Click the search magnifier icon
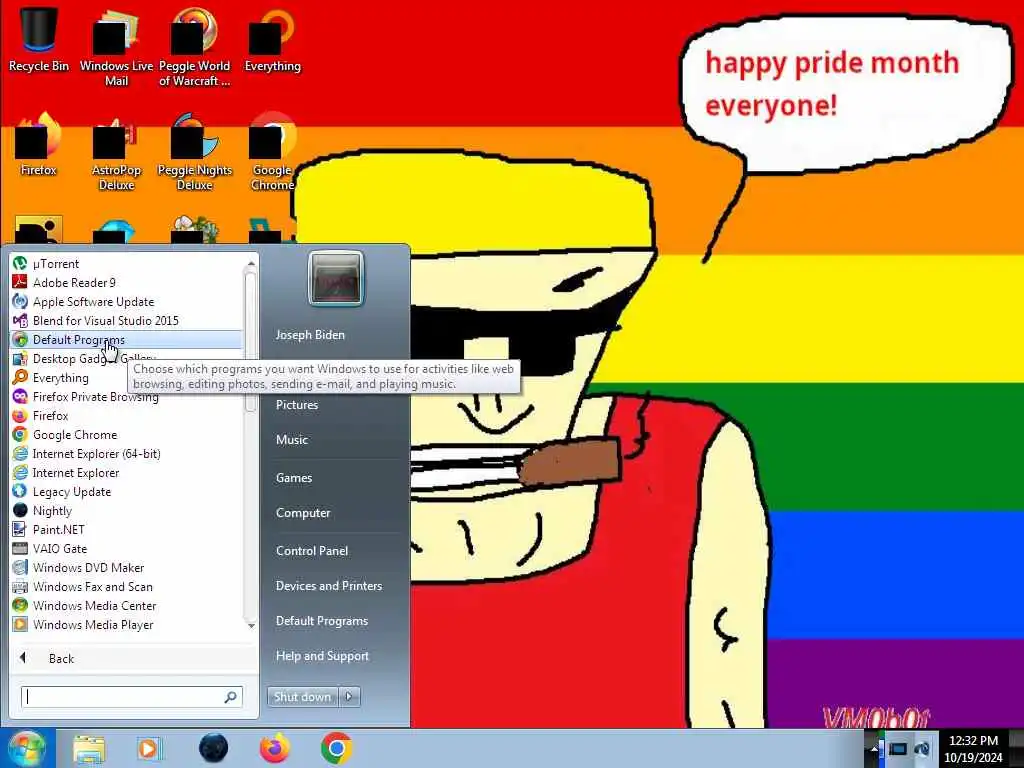Screen dimensions: 1024x768 231,697
